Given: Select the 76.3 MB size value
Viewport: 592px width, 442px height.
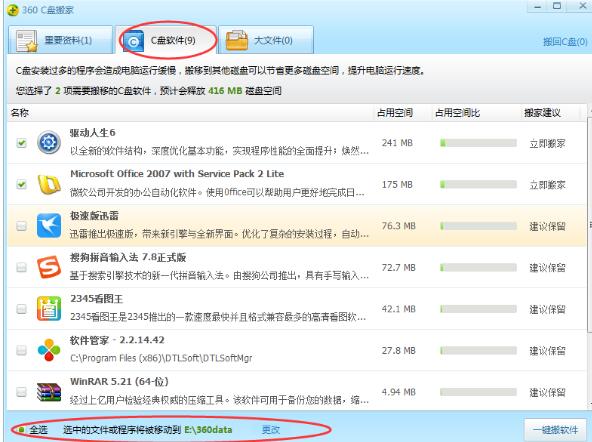Looking at the screenshot, I should (399, 226).
